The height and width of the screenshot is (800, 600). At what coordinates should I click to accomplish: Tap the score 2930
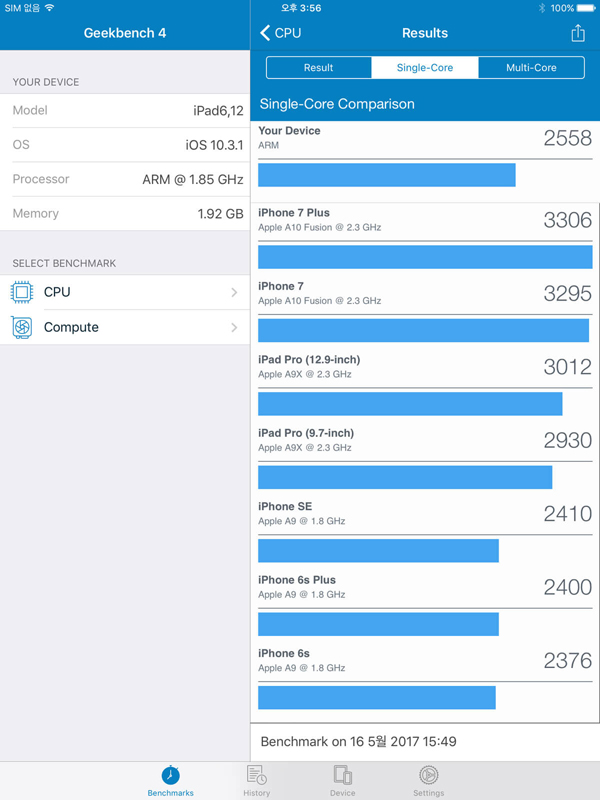coord(567,440)
